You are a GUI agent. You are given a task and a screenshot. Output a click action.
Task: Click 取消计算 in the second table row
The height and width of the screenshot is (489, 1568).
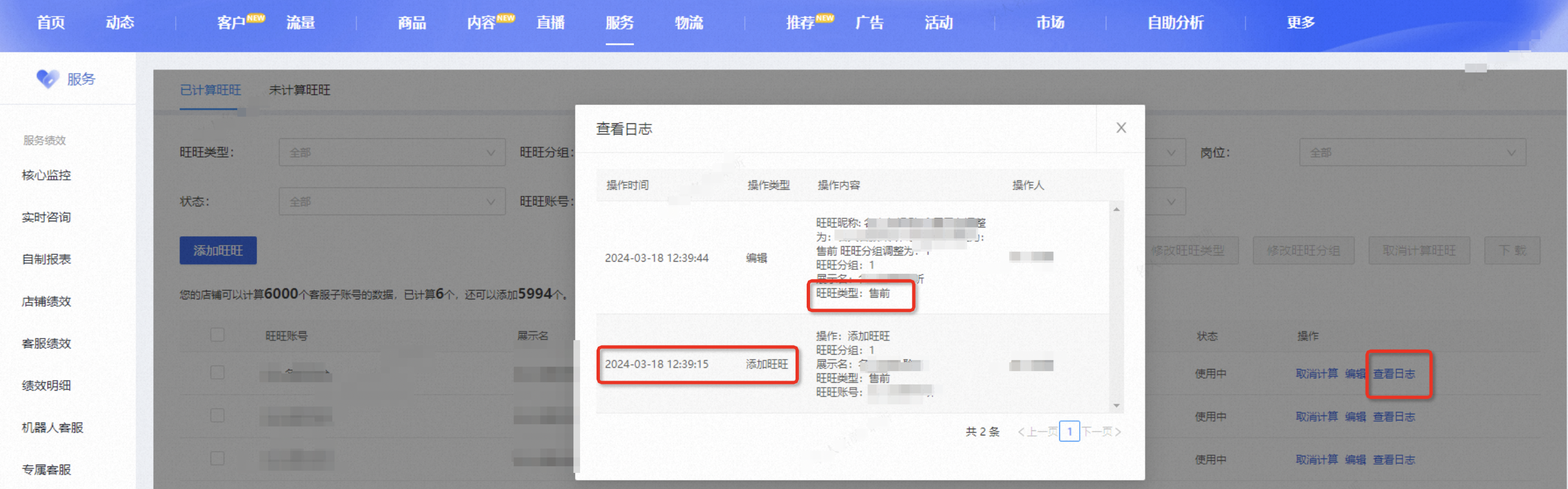tap(1316, 417)
